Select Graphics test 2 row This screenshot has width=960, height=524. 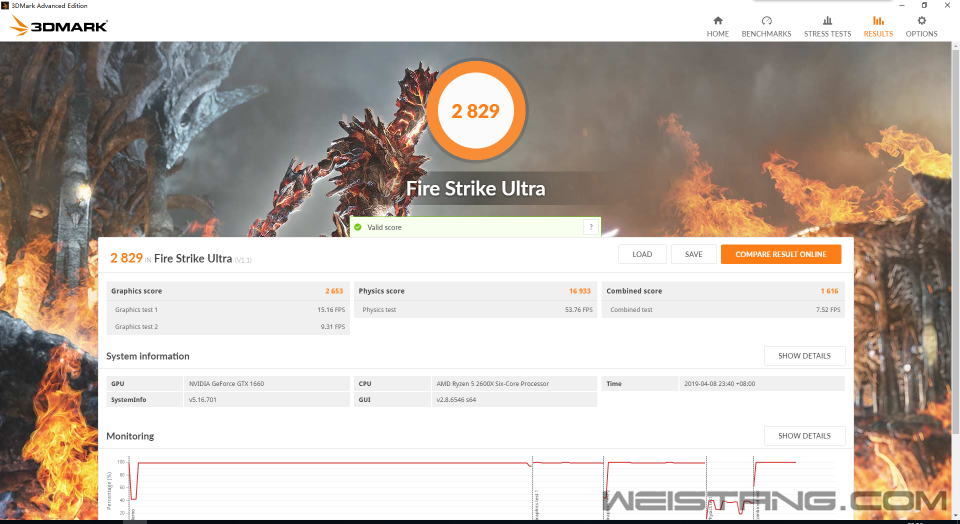(228, 327)
